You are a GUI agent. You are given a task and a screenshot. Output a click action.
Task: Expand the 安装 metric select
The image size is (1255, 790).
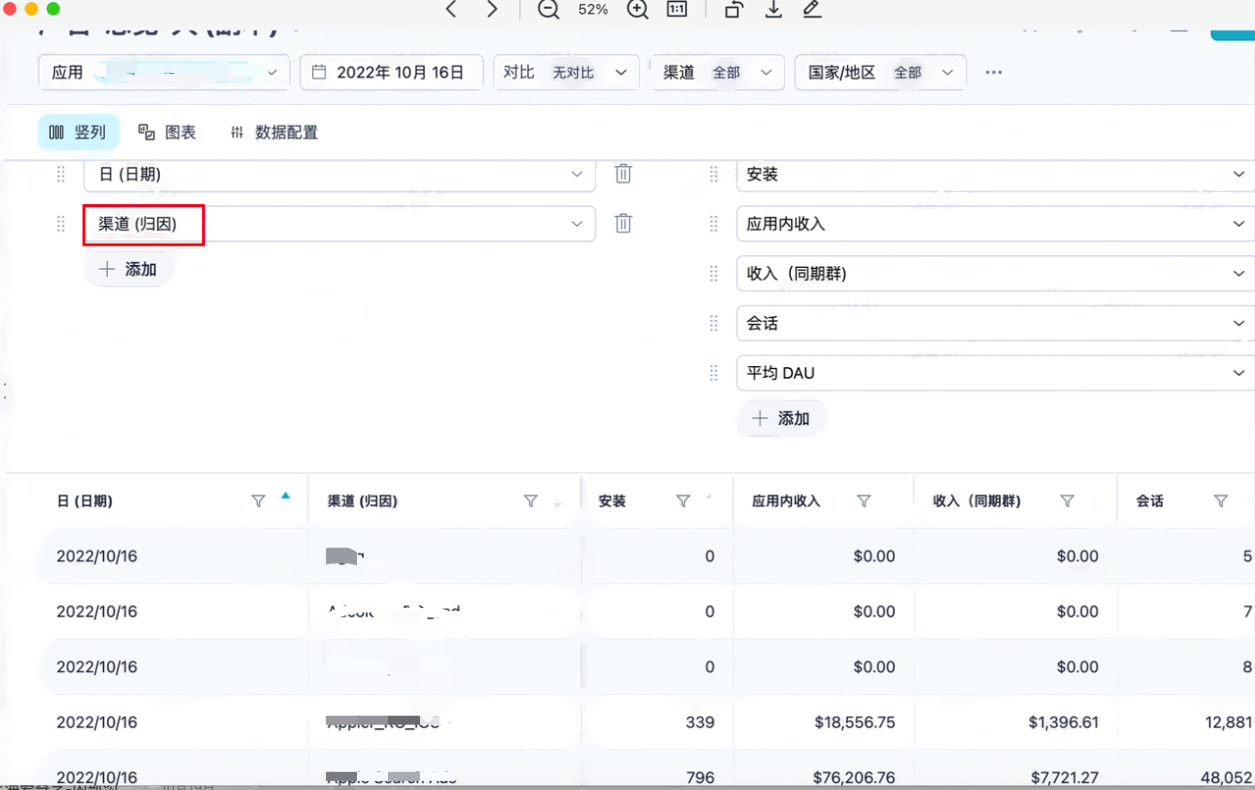pos(995,174)
